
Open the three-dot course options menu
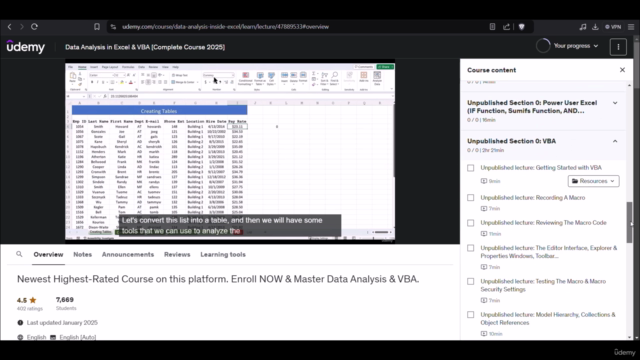point(618,47)
